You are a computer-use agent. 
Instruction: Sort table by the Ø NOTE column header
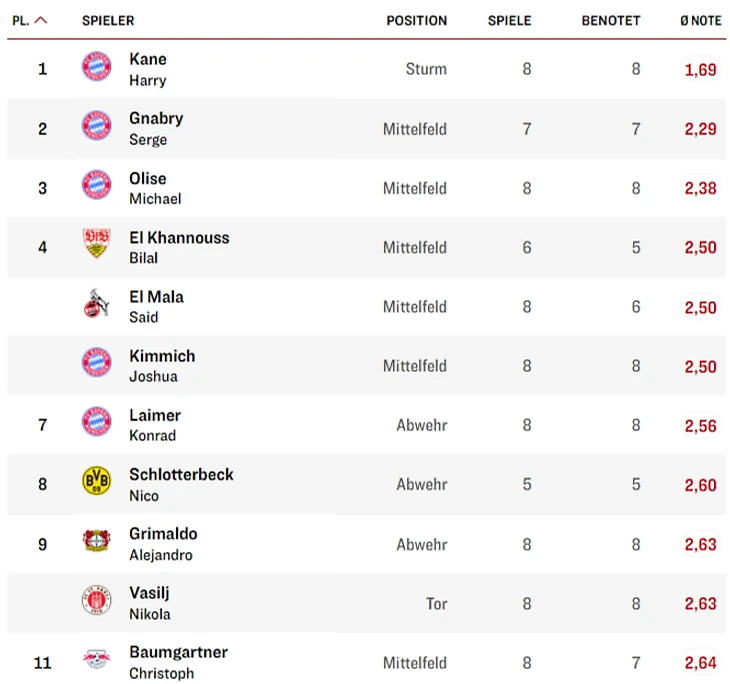tap(700, 20)
